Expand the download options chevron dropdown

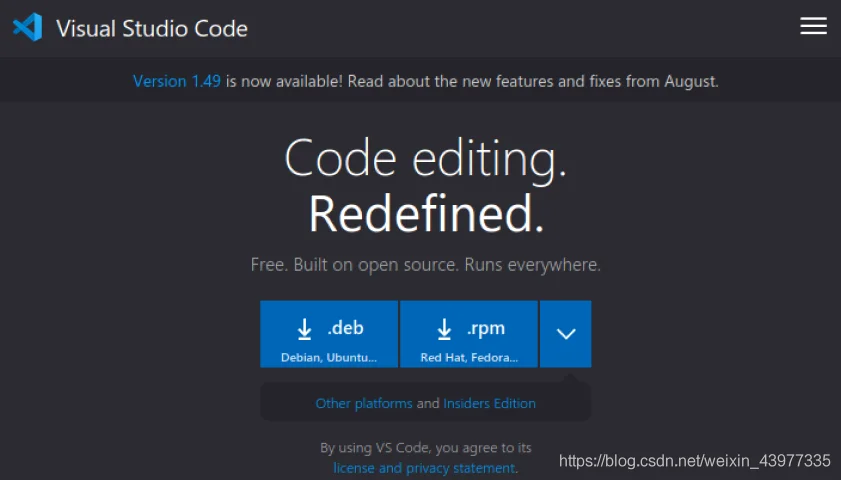[566, 334]
